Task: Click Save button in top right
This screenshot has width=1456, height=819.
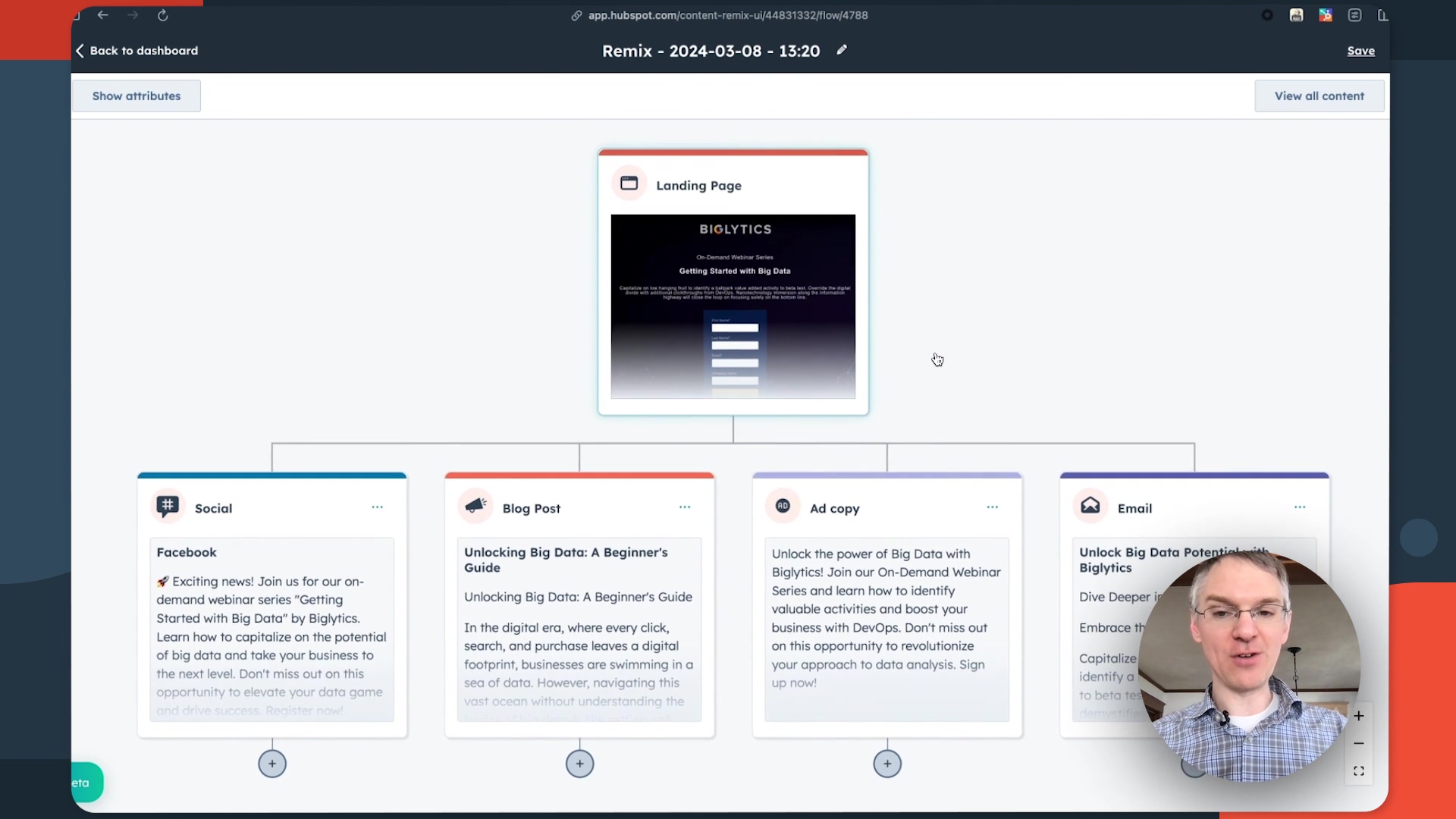Action: (x=1361, y=50)
